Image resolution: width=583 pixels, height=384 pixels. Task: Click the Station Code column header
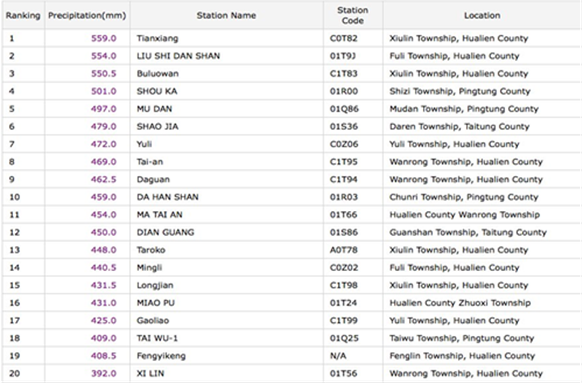click(x=353, y=16)
